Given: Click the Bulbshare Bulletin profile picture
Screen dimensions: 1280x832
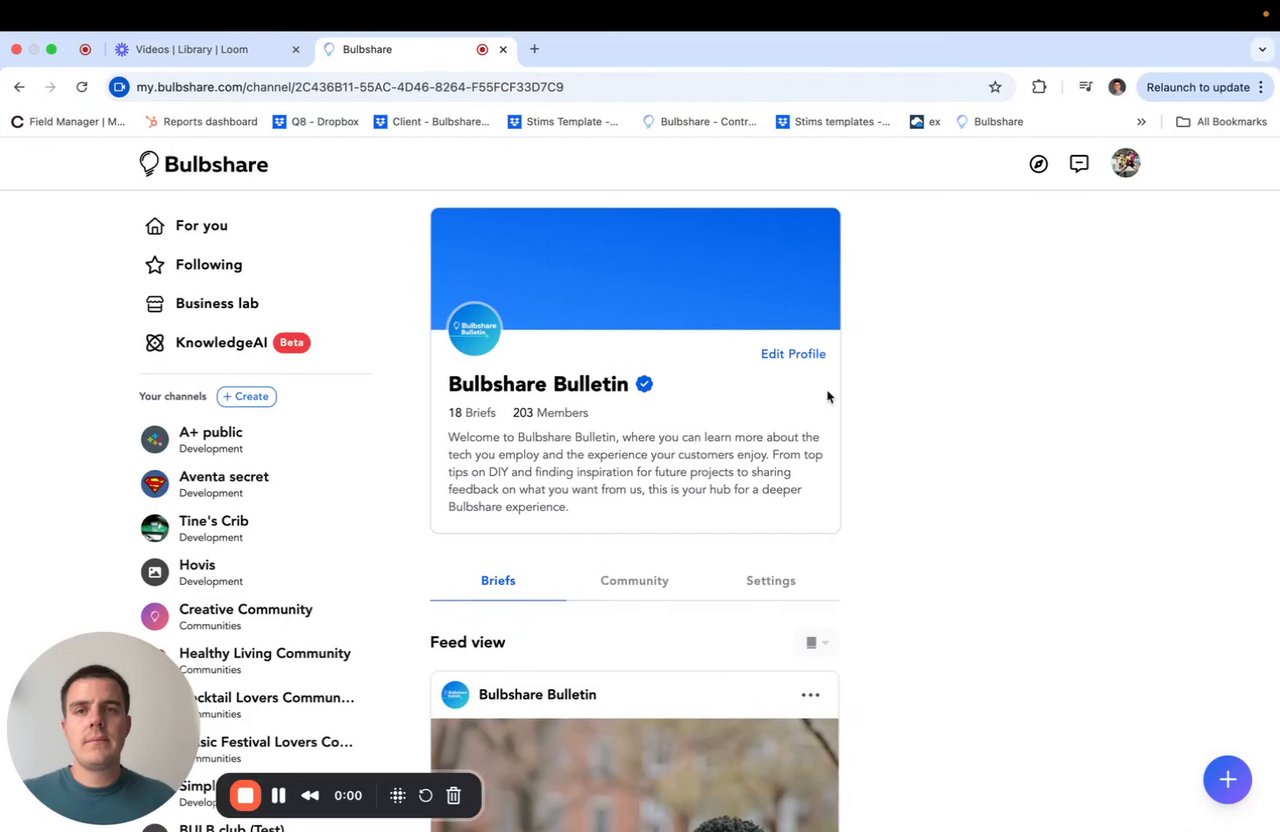Looking at the screenshot, I should point(474,329).
